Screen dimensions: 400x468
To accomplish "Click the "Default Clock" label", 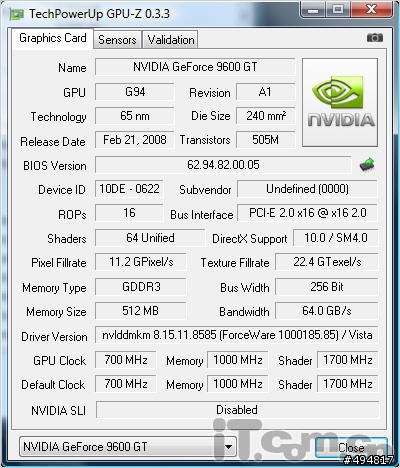I will 53,385.
